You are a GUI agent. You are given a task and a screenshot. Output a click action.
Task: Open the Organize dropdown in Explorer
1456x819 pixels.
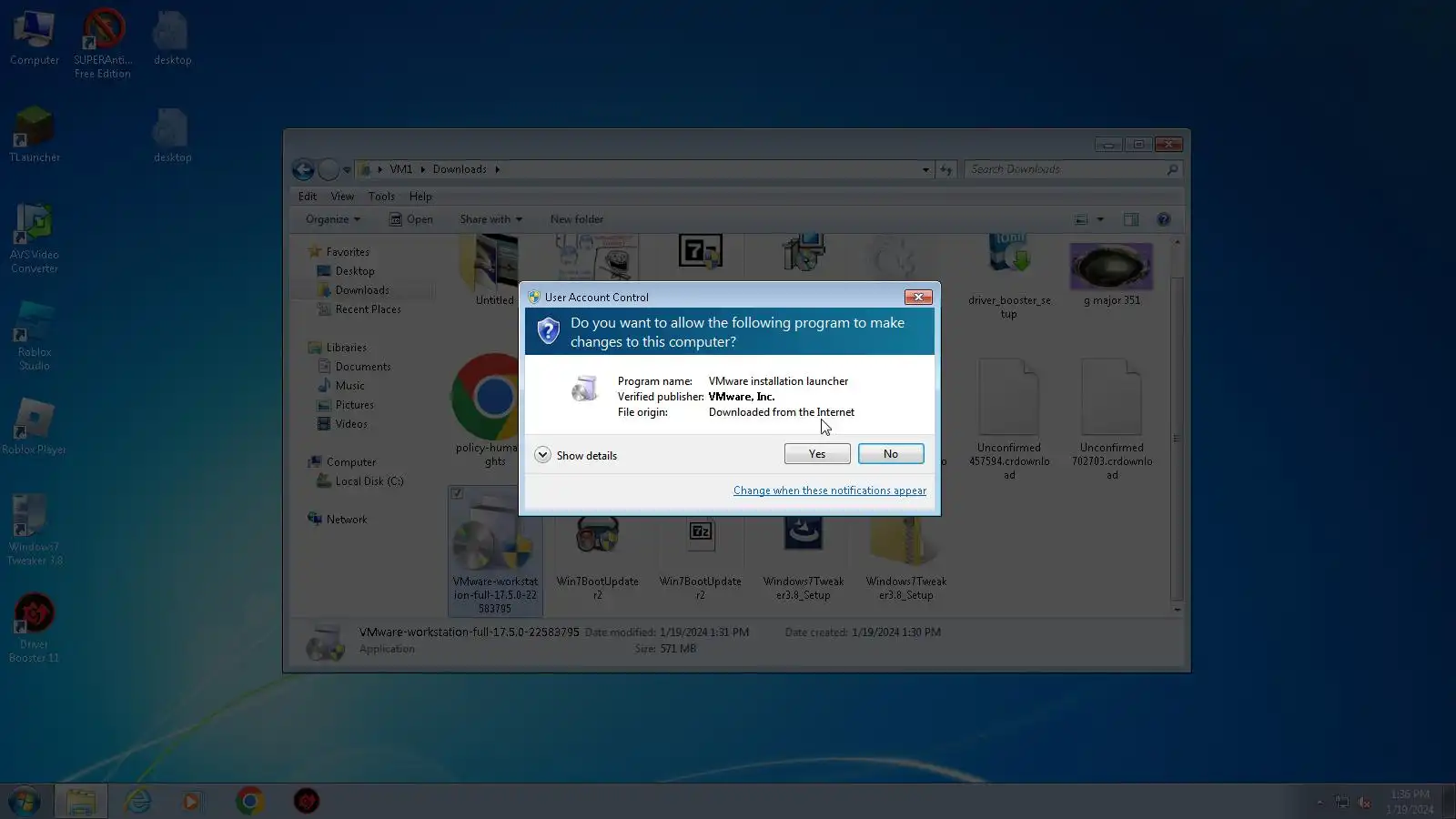(333, 219)
